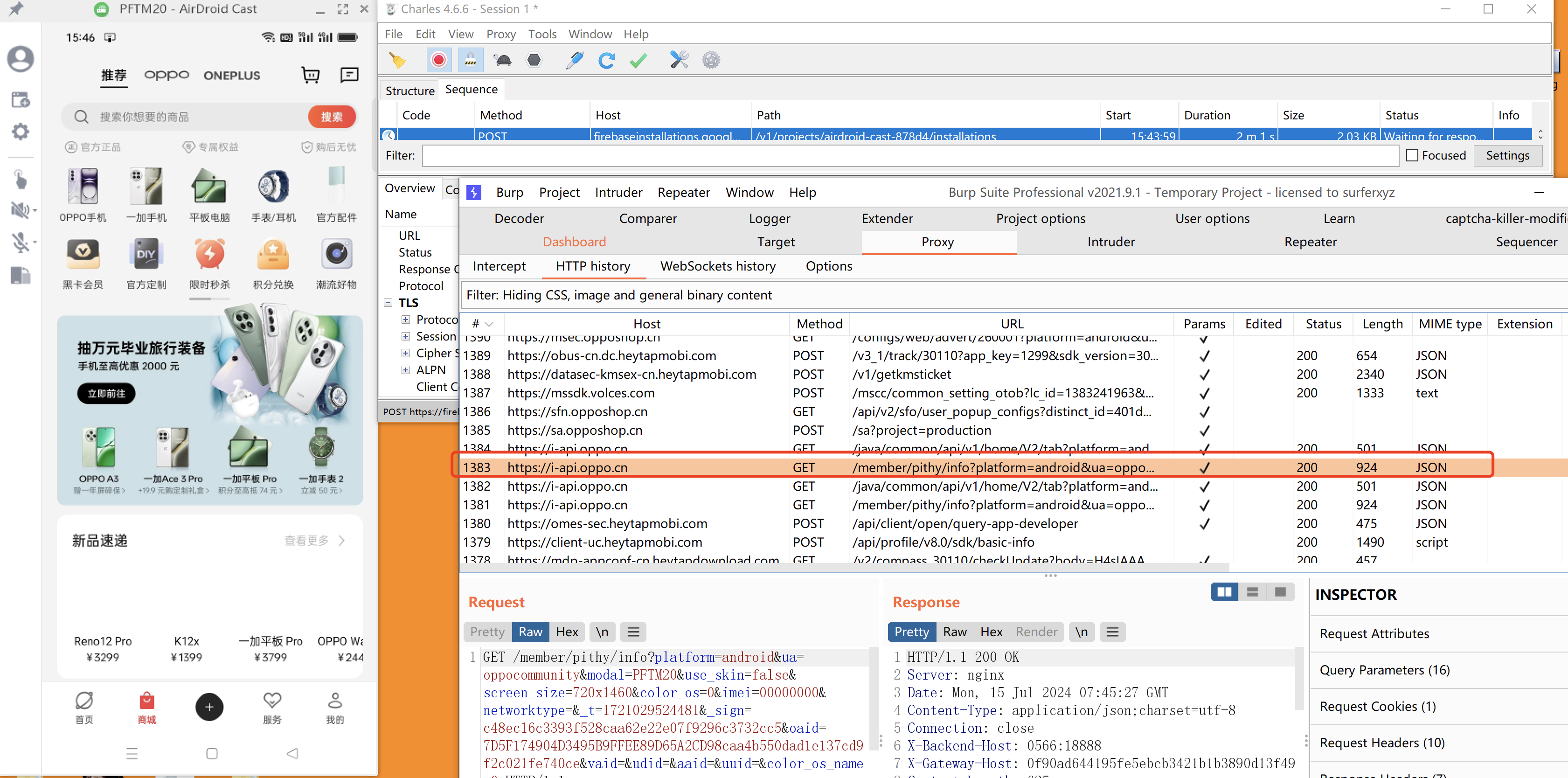This screenshot has width=1568, height=778.
Task: Open the WebSockets history sub-tab
Action: click(718, 266)
